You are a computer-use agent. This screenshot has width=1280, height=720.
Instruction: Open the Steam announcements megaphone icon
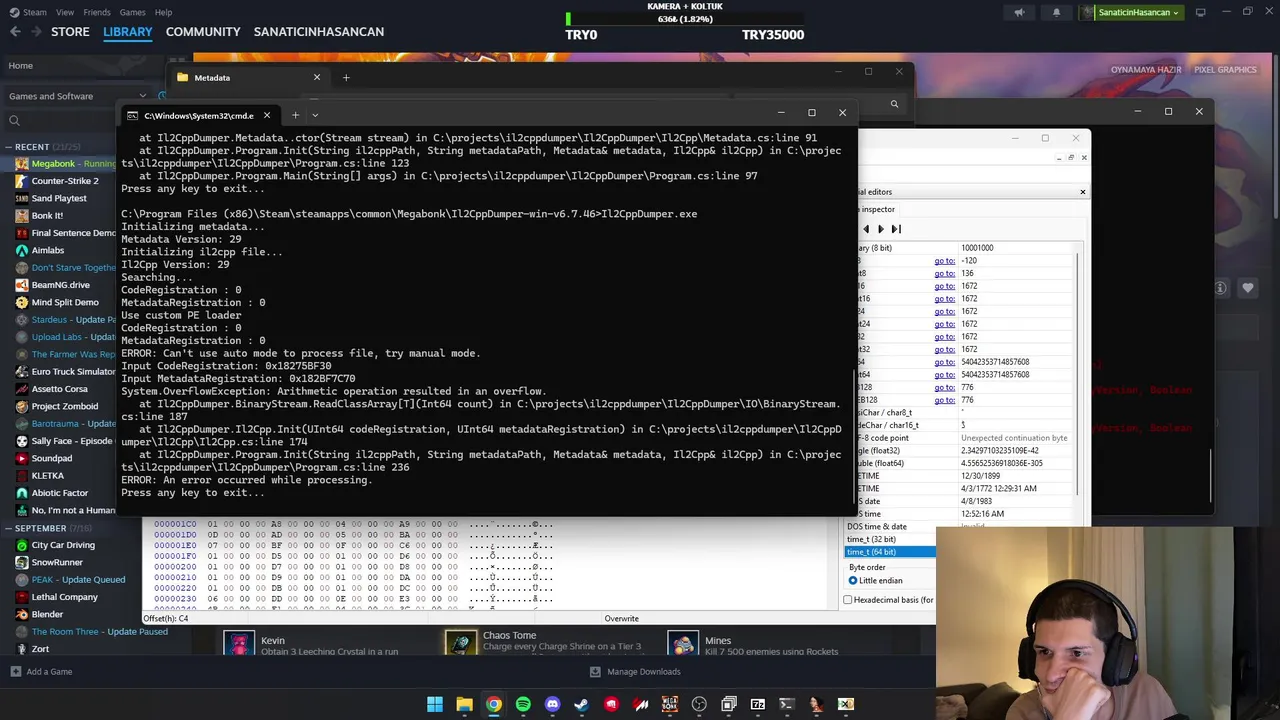[1019, 12]
